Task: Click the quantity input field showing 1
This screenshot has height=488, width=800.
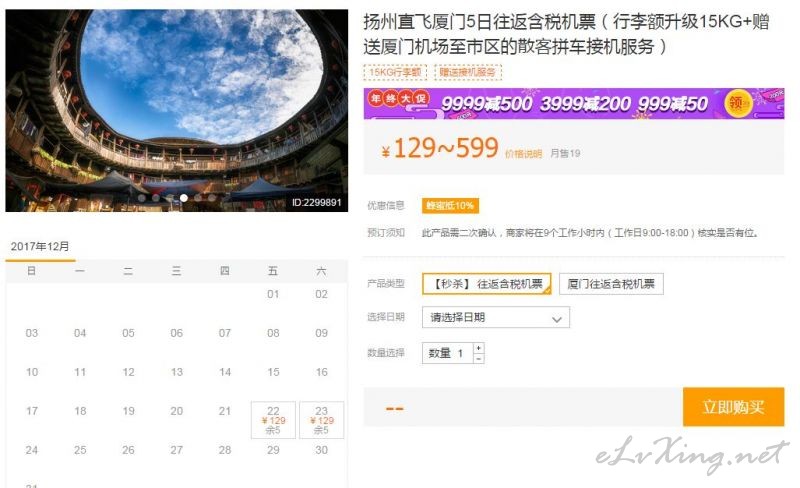Action: [x=448, y=353]
